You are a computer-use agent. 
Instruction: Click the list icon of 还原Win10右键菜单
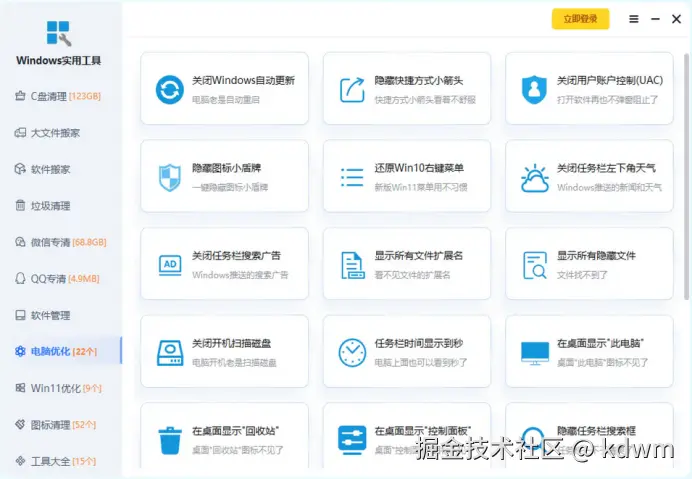click(352, 177)
